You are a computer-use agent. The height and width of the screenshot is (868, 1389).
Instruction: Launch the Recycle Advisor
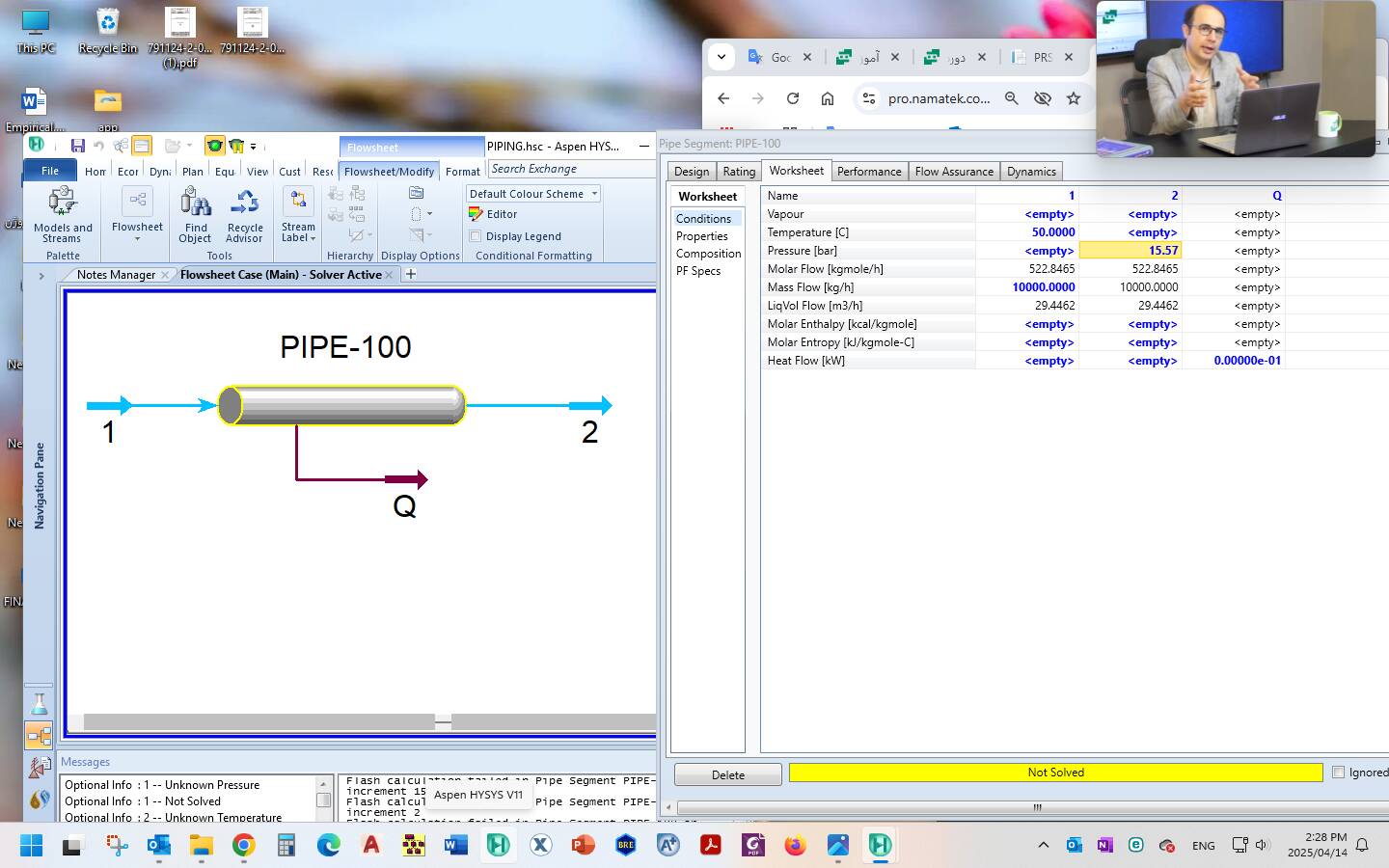point(244,215)
